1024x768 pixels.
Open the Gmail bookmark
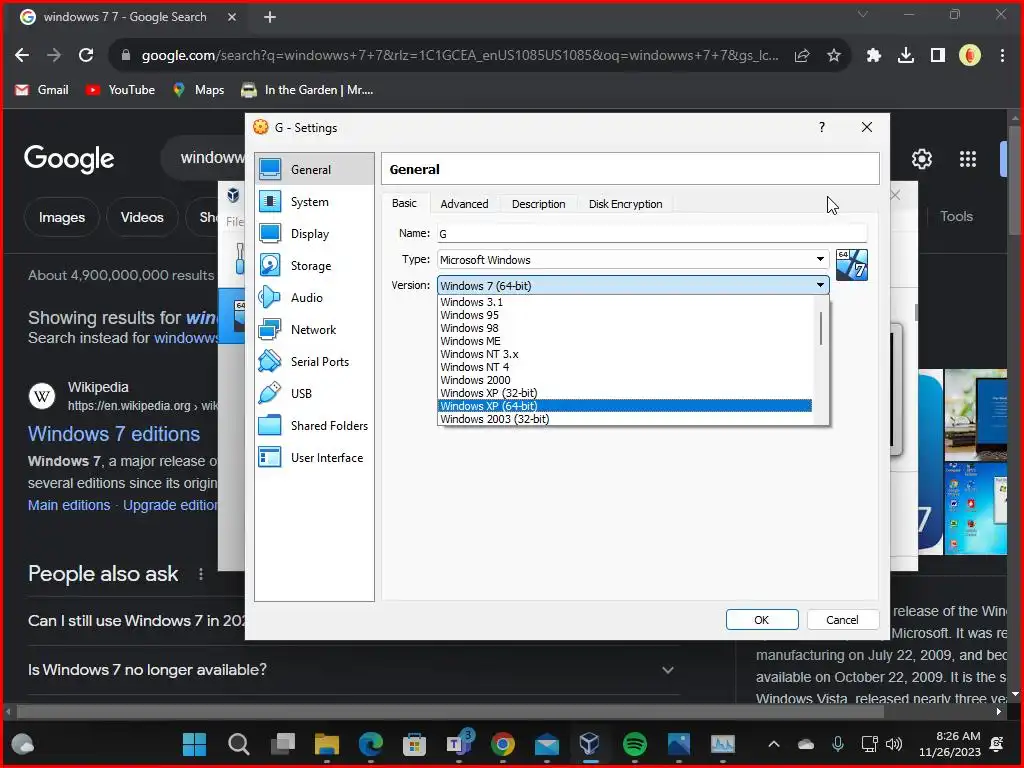pyautogui.click(x=42, y=90)
